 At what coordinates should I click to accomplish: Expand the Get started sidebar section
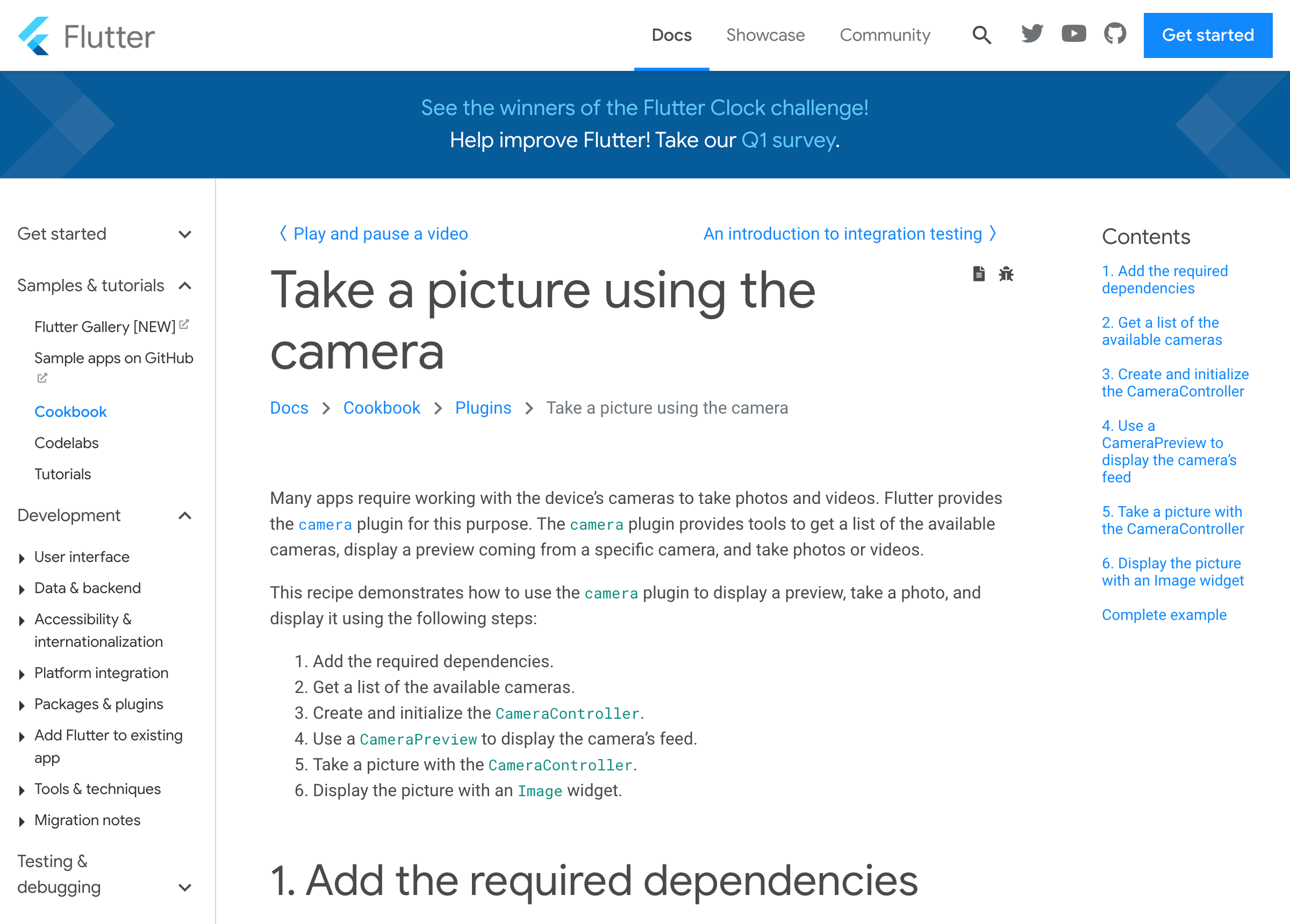click(184, 234)
